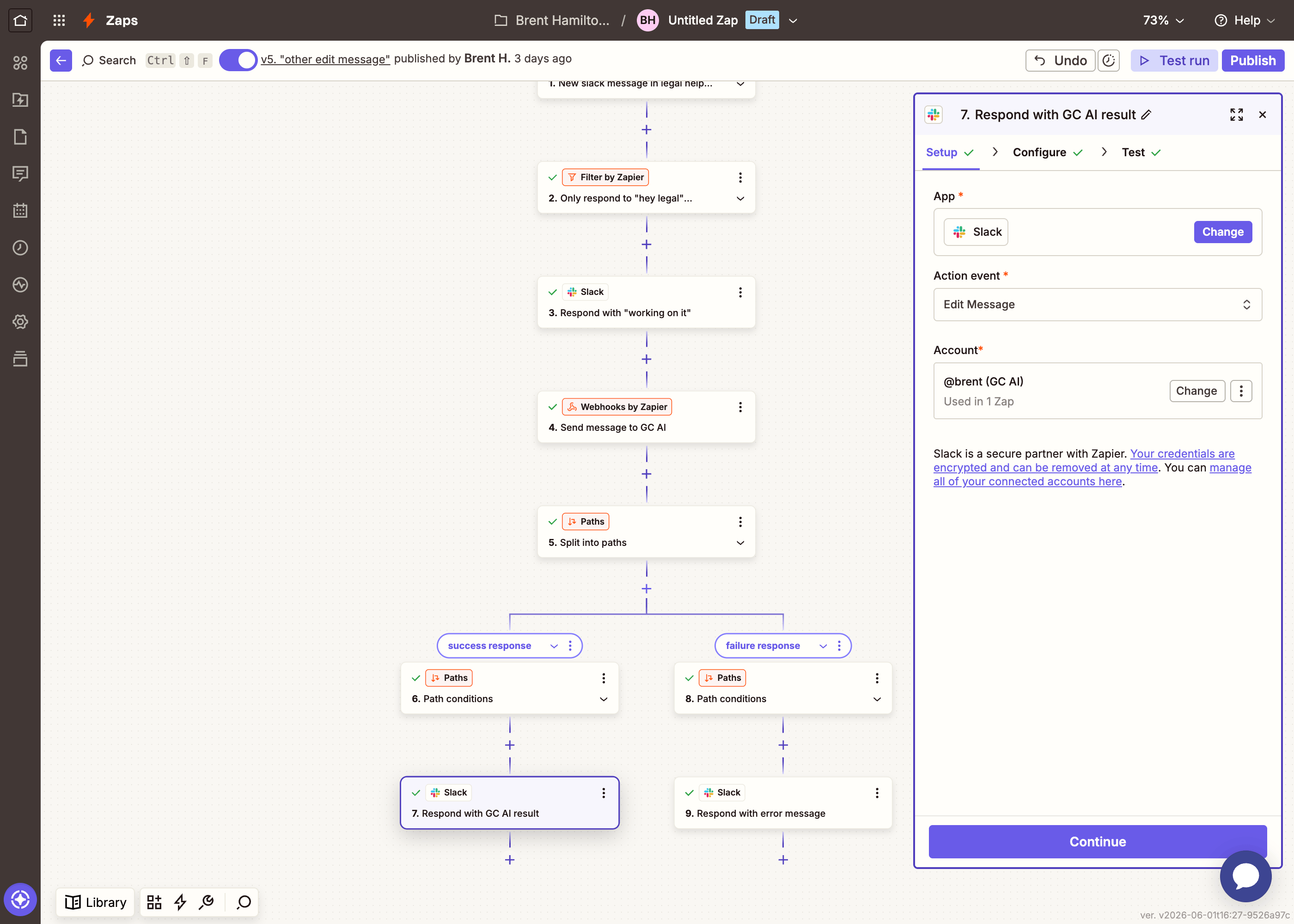The image size is (1294, 924).
Task: Add a step after the trigger
Action: point(646,130)
